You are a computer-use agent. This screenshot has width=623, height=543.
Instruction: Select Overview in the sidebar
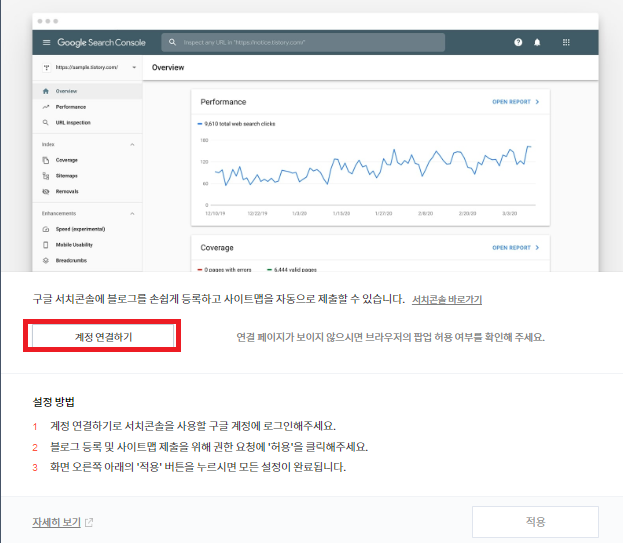pos(87,91)
